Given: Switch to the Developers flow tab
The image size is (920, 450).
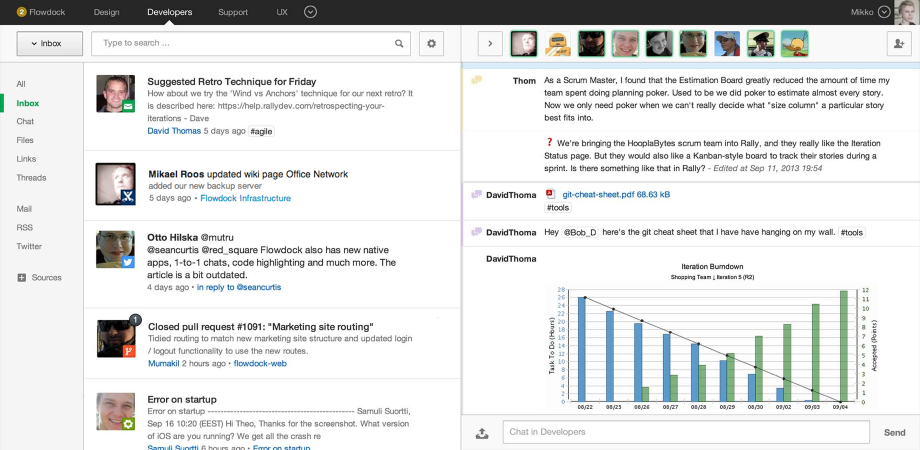Looking at the screenshot, I should [x=170, y=12].
